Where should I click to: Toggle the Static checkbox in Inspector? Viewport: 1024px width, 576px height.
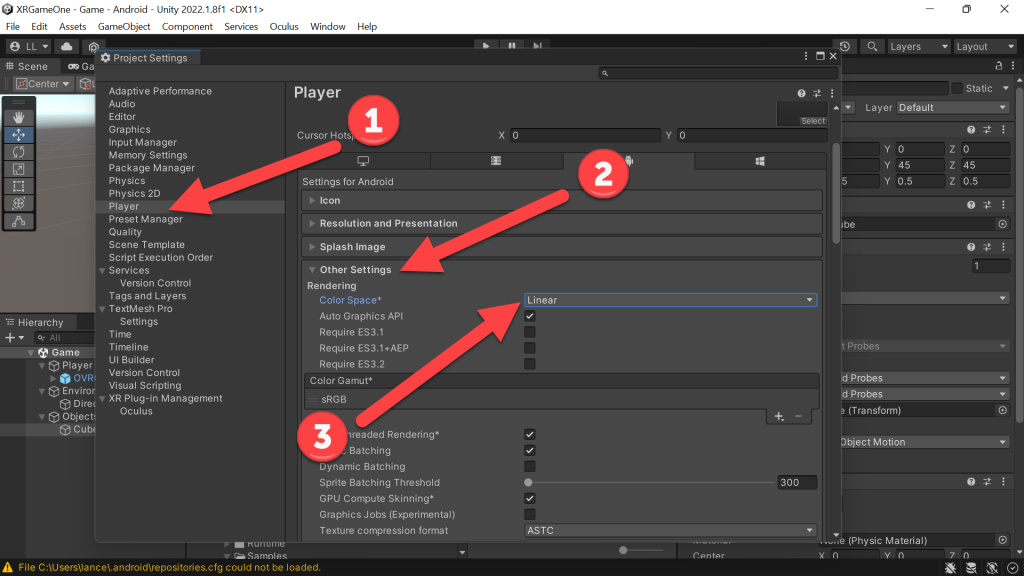pyautogui.click(x=957, y=88)
